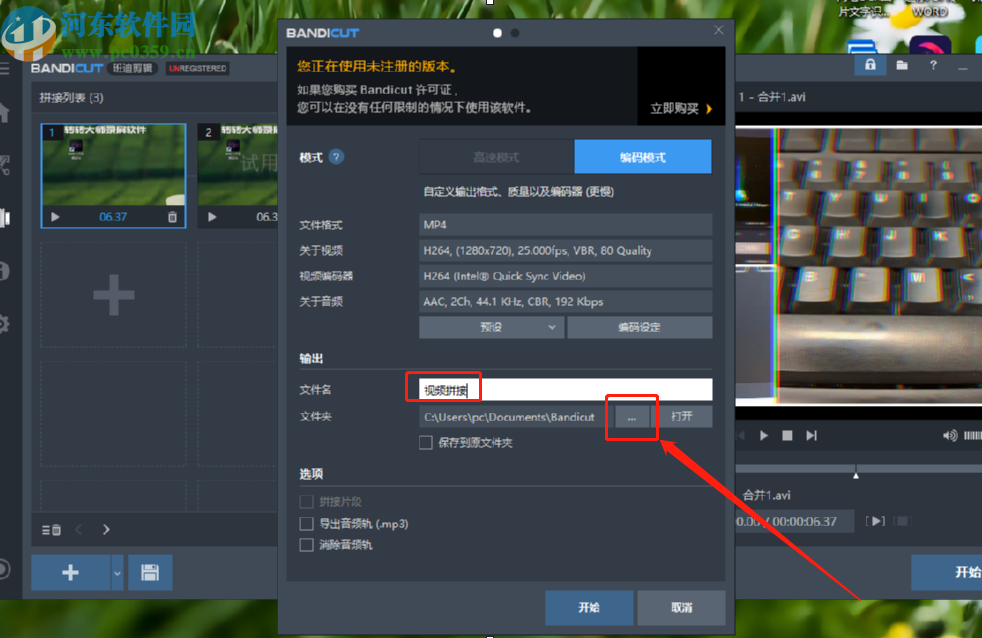Image resolution: width=982 pixels, height=638 pixels.
Task: Go to next page of join list
Action: coord(106,530)
